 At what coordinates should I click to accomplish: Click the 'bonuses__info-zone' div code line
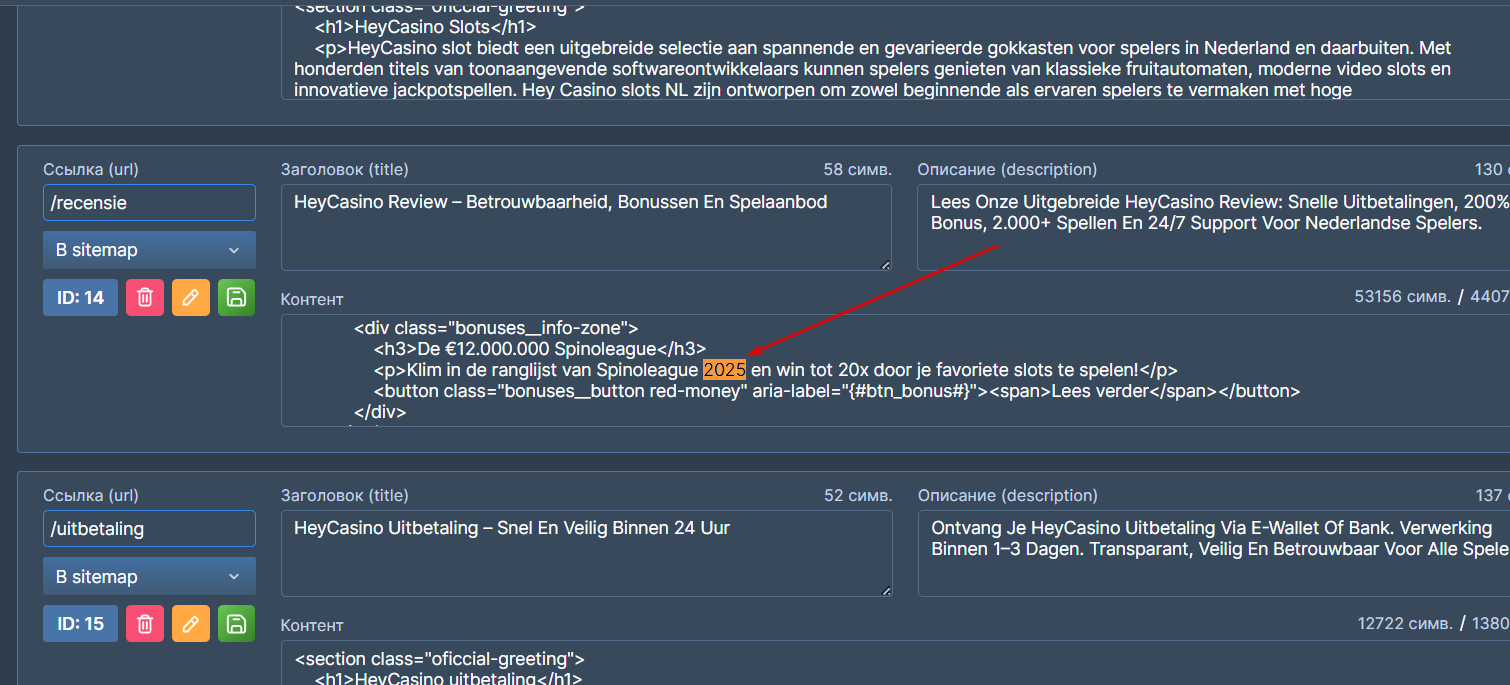(495, 327)
